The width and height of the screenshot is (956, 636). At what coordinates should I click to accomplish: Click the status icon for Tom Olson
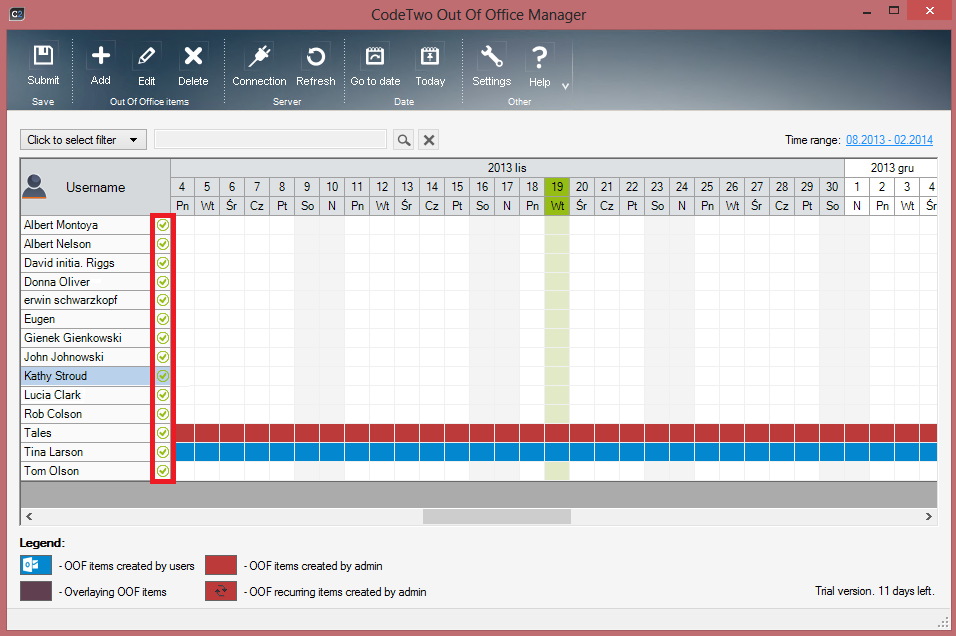click(x=163, y=471)
